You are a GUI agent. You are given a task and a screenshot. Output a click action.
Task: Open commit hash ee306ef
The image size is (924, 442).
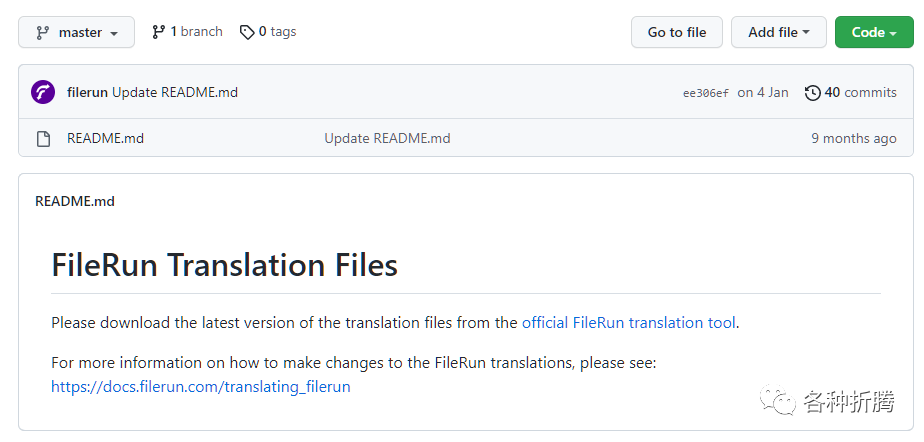click(705, 93)
